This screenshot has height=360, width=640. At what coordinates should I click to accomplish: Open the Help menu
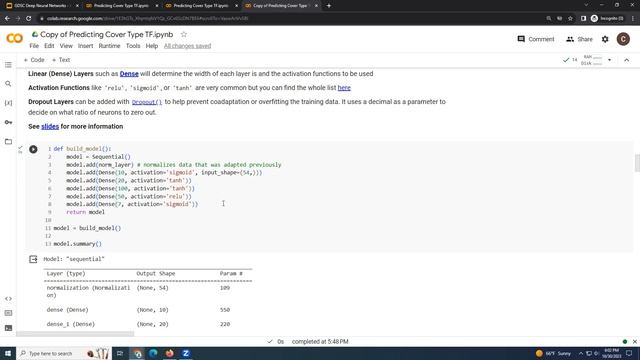tap(151, 46)
